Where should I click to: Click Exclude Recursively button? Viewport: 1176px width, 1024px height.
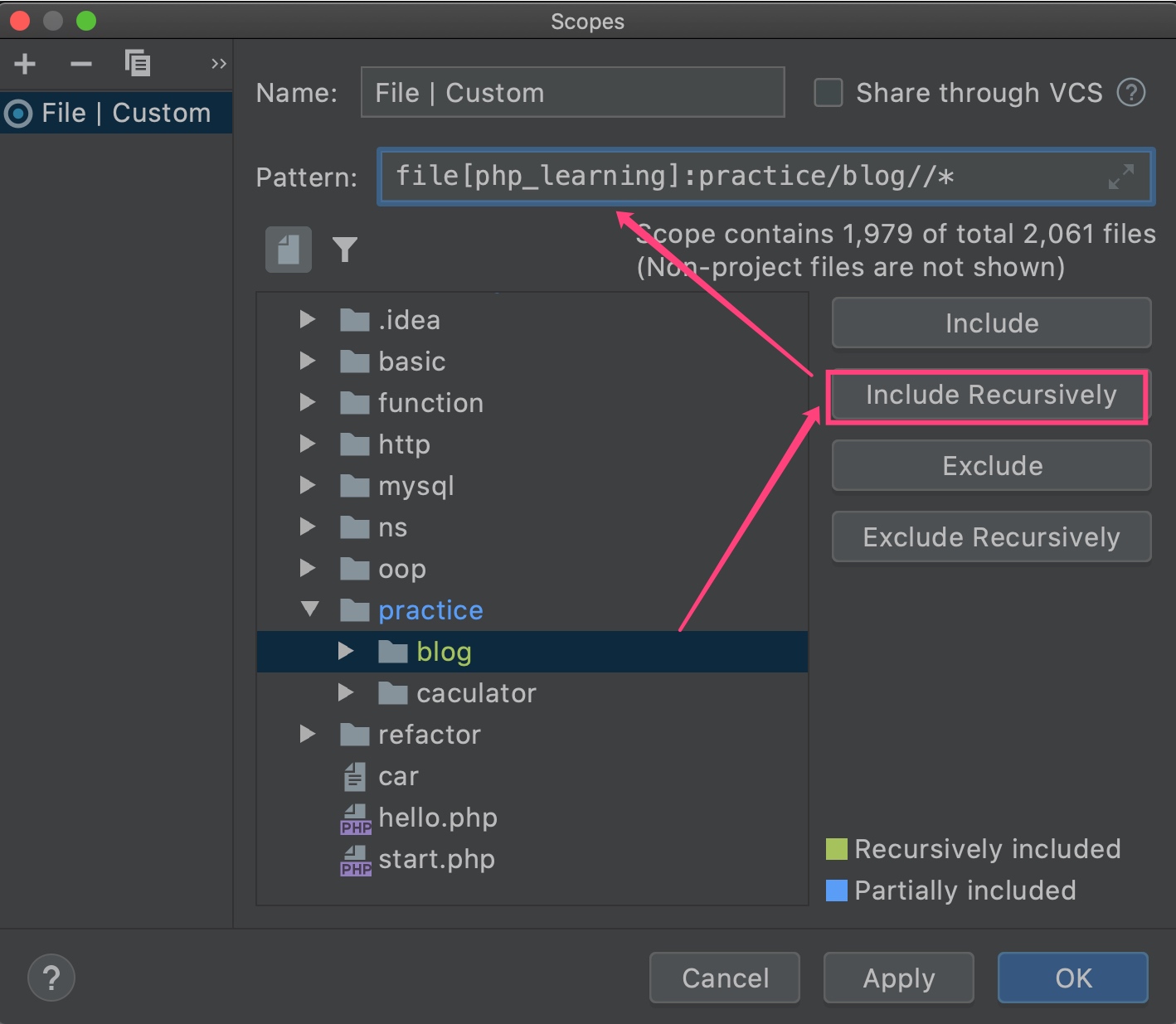click(x=992, y=536)
